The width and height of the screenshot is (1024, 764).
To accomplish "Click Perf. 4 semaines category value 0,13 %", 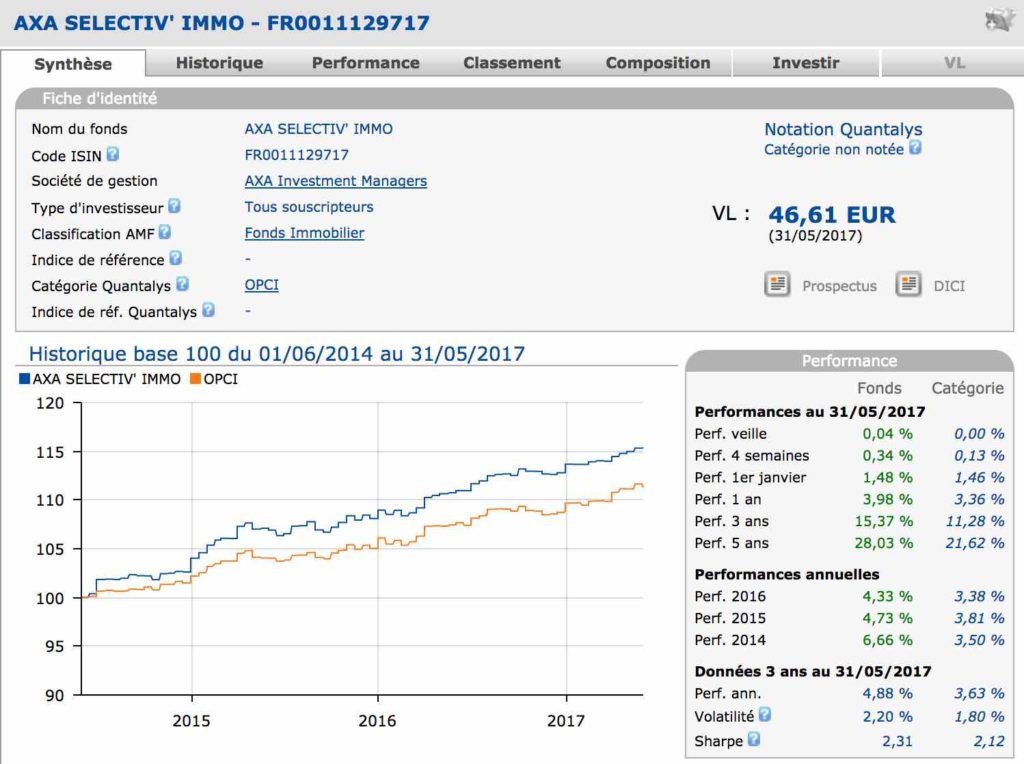I will pos(979,455).
